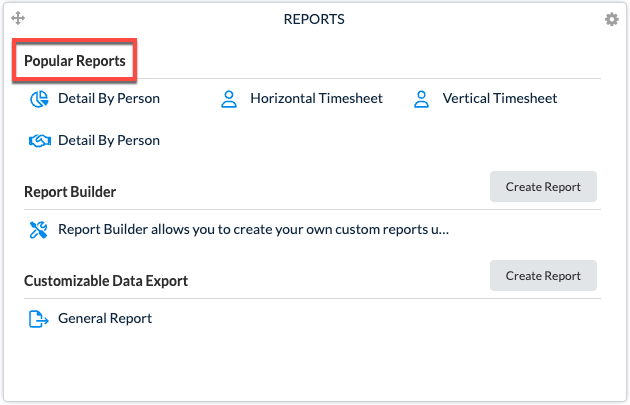Image resolution: width=630 pixels, height=405 pixels.
Task: Click the Report Builder wrench tools icon
Action: click(x=39, y=230)
